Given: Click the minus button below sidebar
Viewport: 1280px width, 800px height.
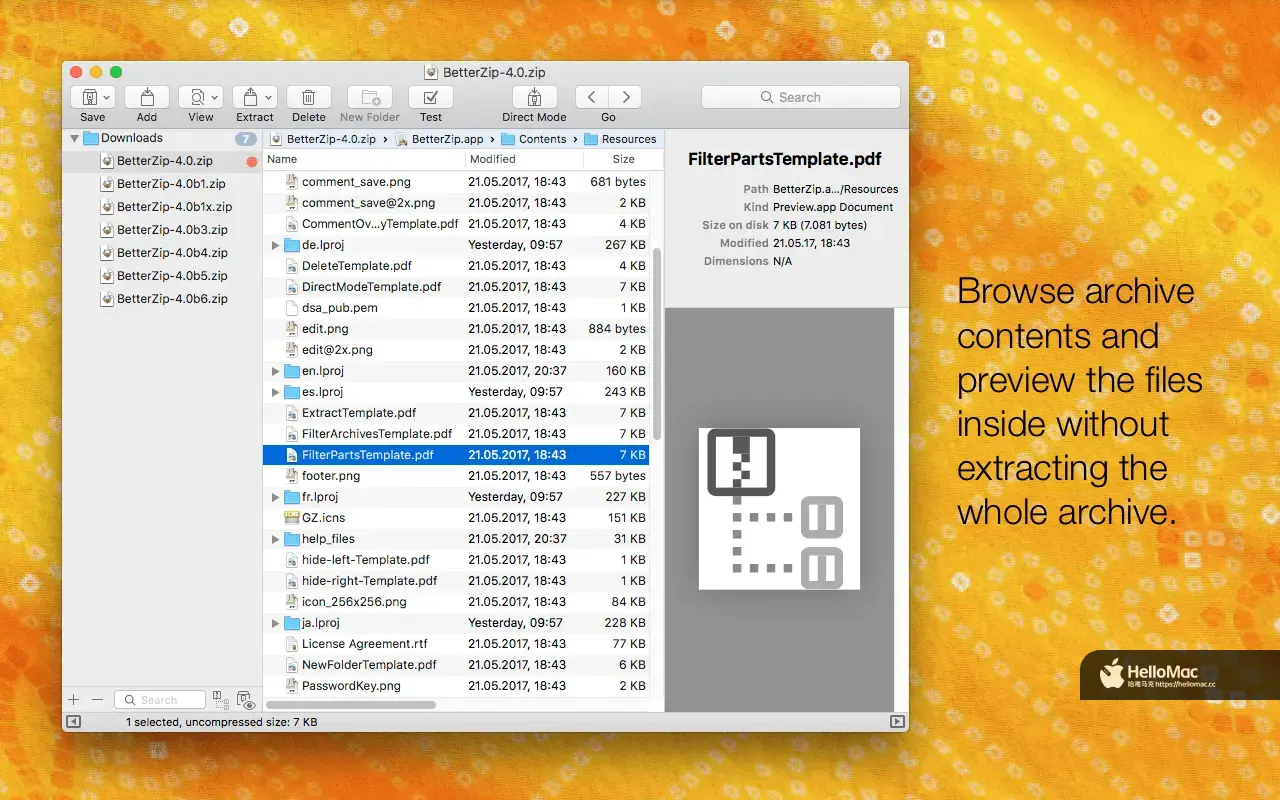Looking at the screenshot, I should click(97, 700).
